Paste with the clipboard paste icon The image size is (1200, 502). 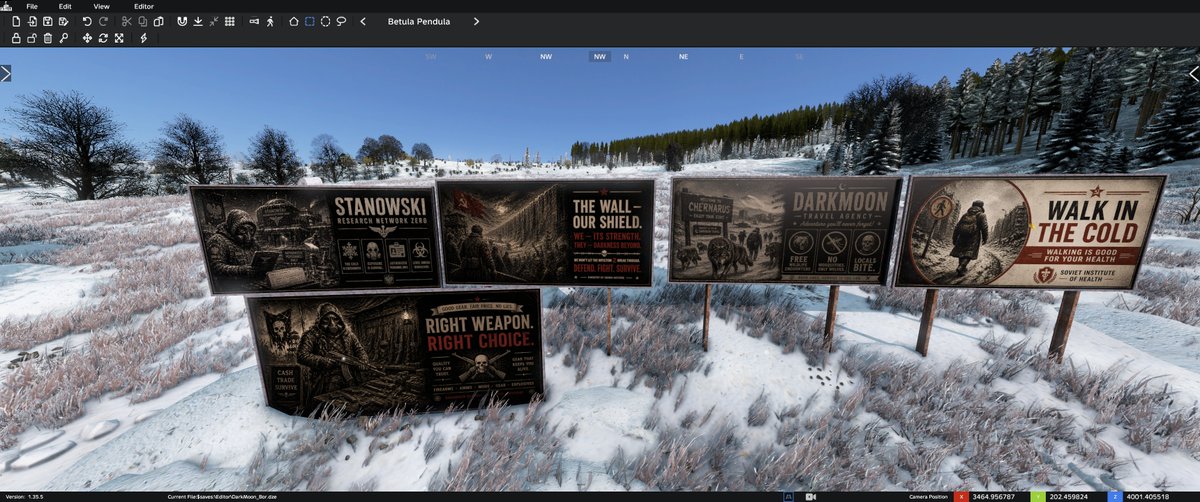158,21
